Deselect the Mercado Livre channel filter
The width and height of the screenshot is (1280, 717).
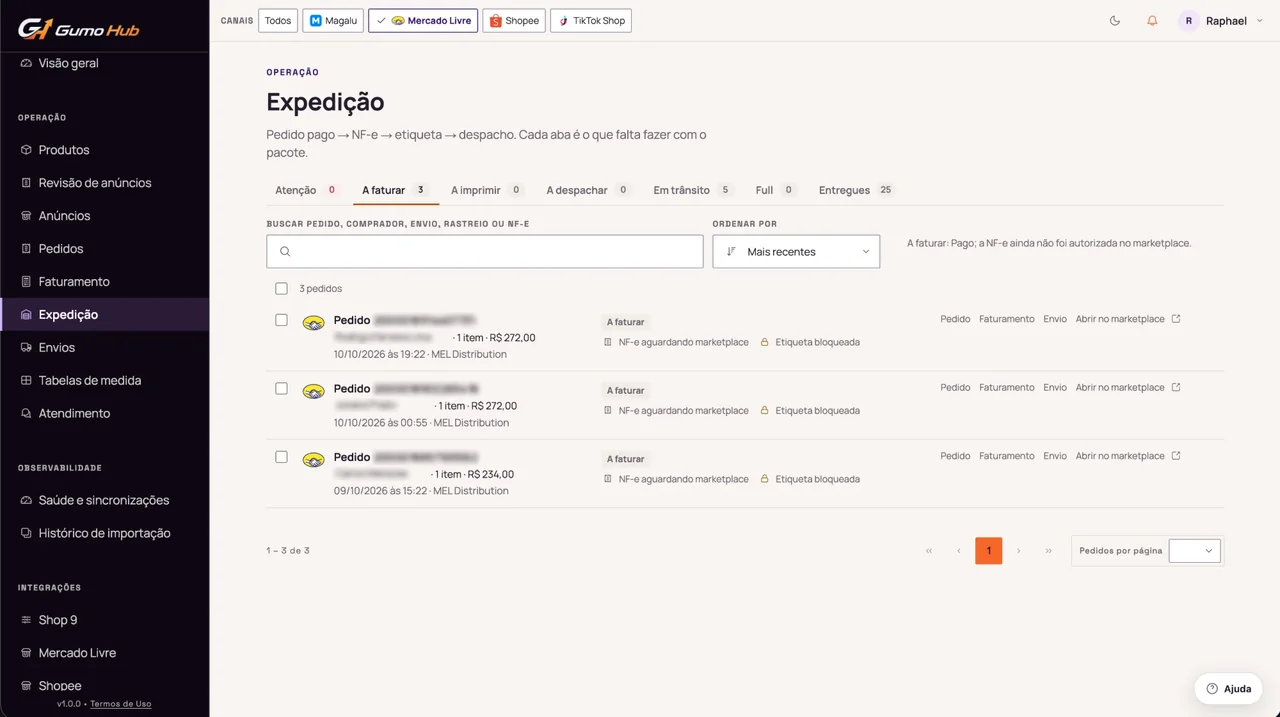[423, 21]
